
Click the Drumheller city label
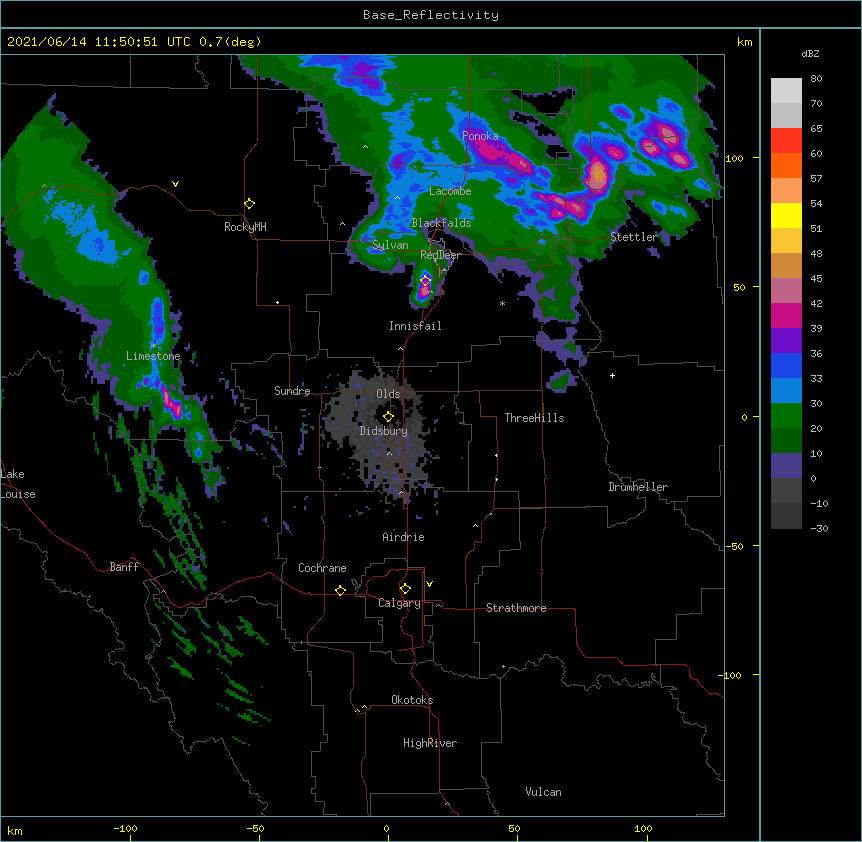point(638,487)
